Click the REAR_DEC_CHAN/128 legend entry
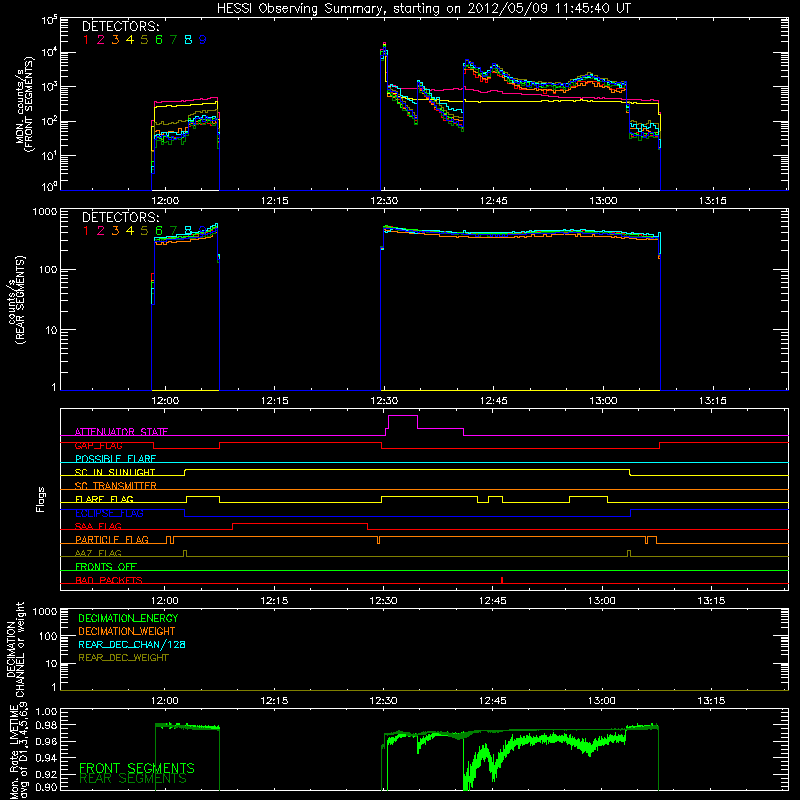The height and width of the screenshot is (800, 800). [132, 644]
